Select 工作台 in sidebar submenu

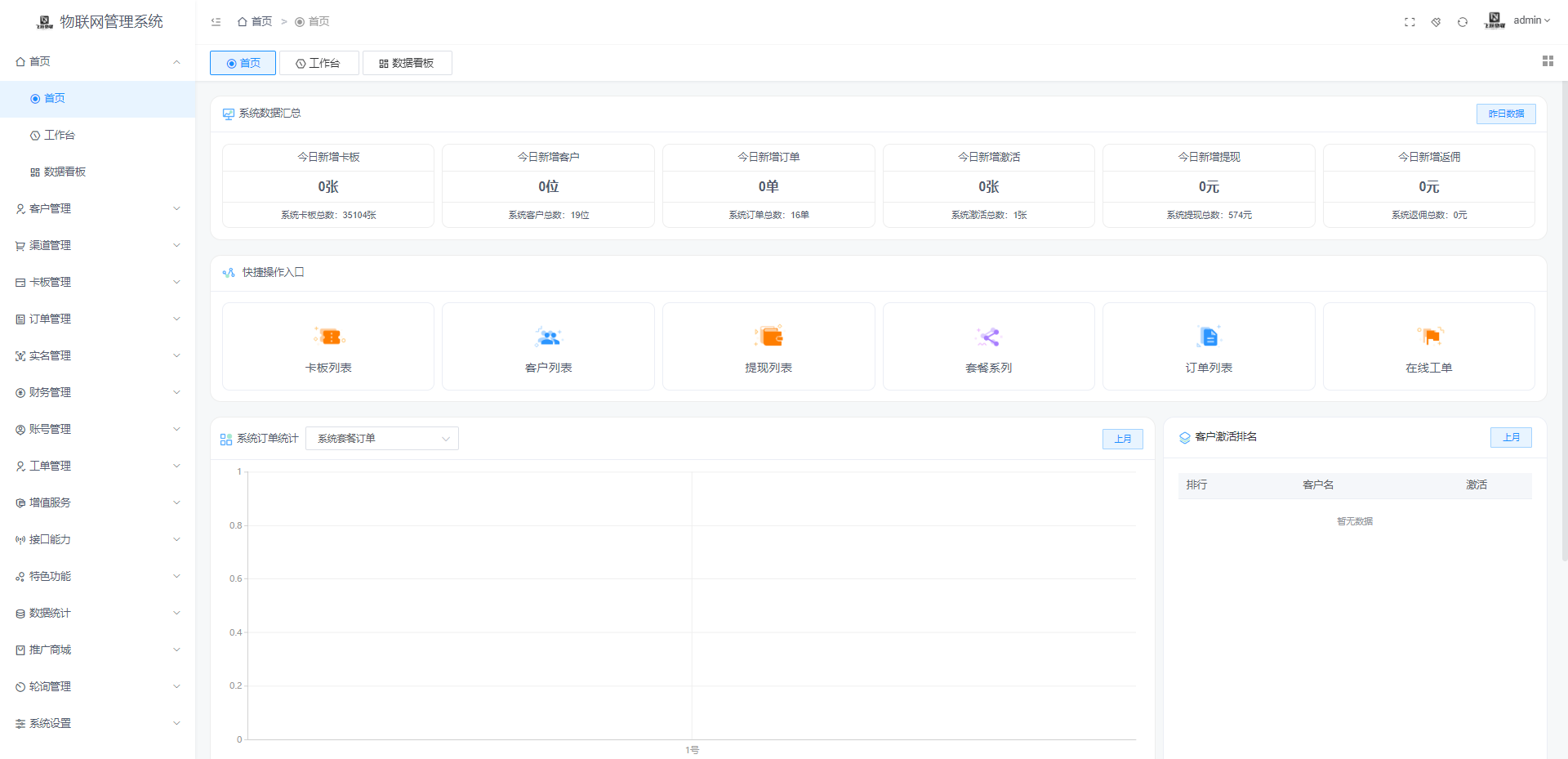click(x=98, y=136)
